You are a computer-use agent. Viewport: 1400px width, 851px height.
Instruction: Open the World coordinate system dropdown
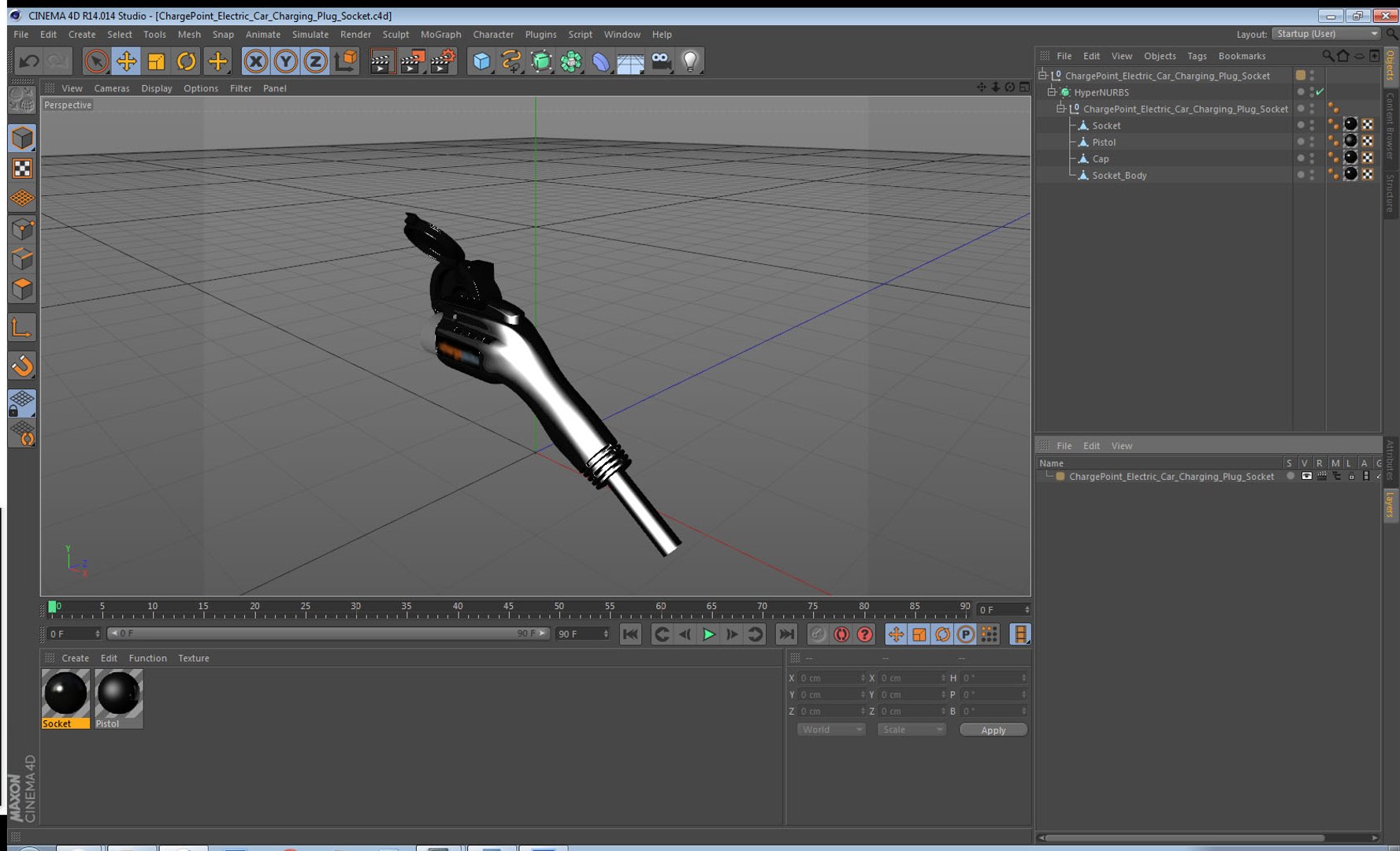831,730
